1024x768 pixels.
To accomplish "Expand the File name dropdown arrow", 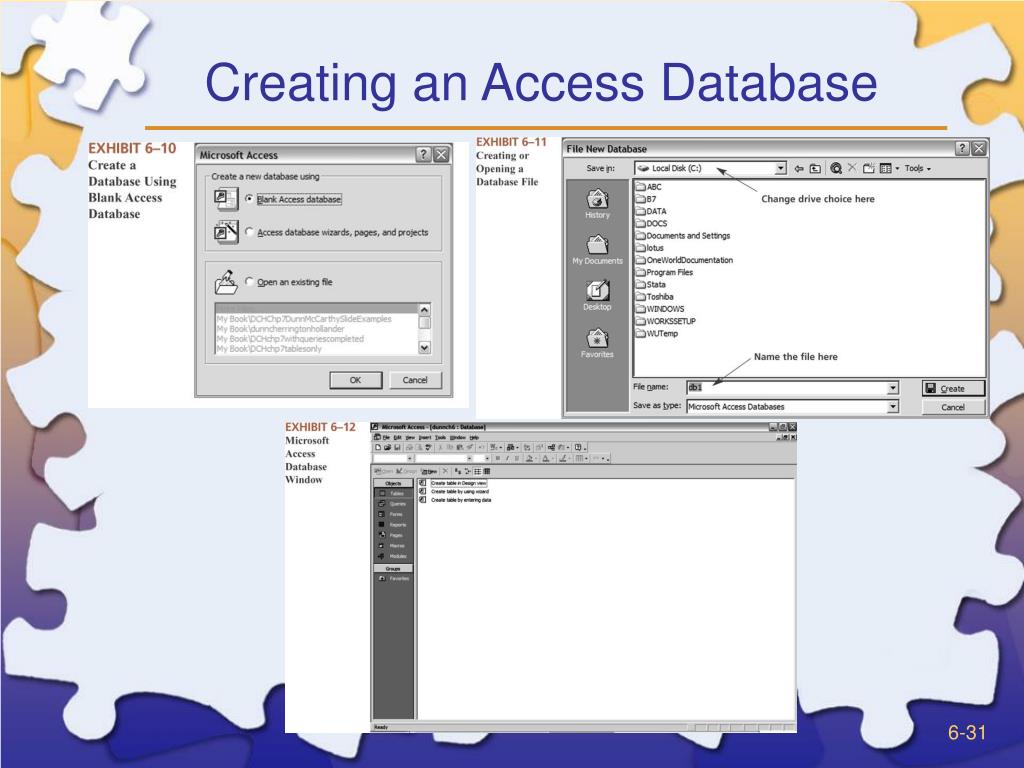I will [x=893, y=388].
